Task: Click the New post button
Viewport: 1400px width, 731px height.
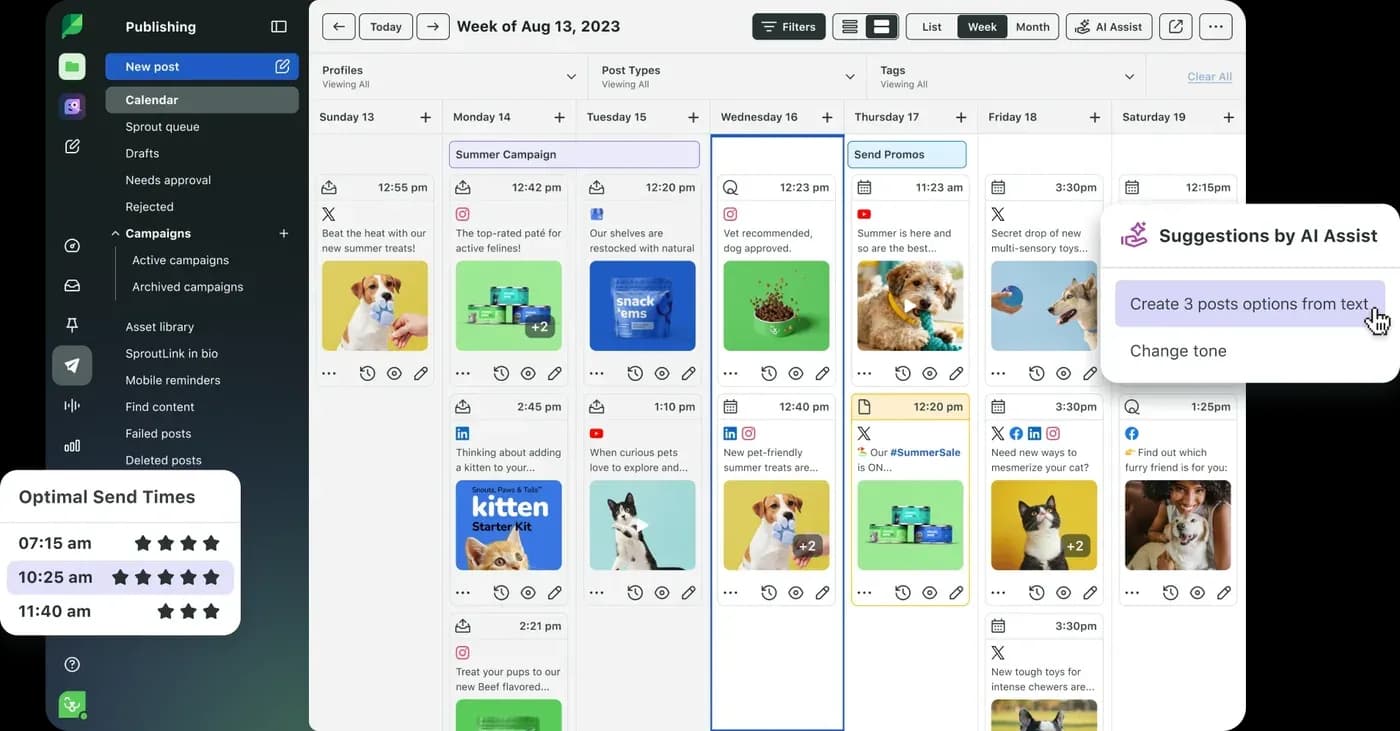Action: [x=202, y=67]
